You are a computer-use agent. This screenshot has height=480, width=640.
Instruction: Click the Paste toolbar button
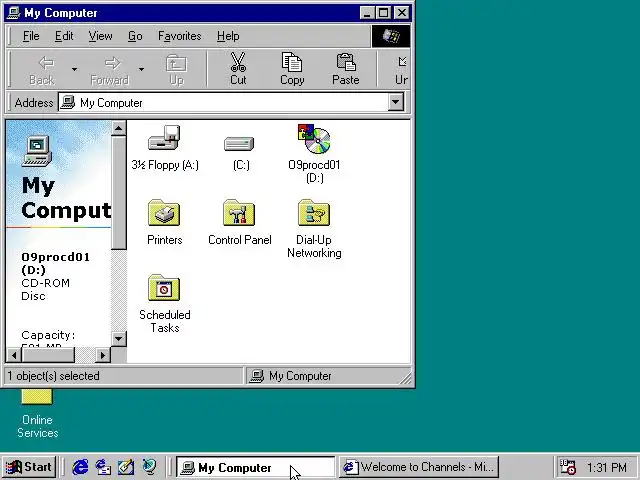346,69
